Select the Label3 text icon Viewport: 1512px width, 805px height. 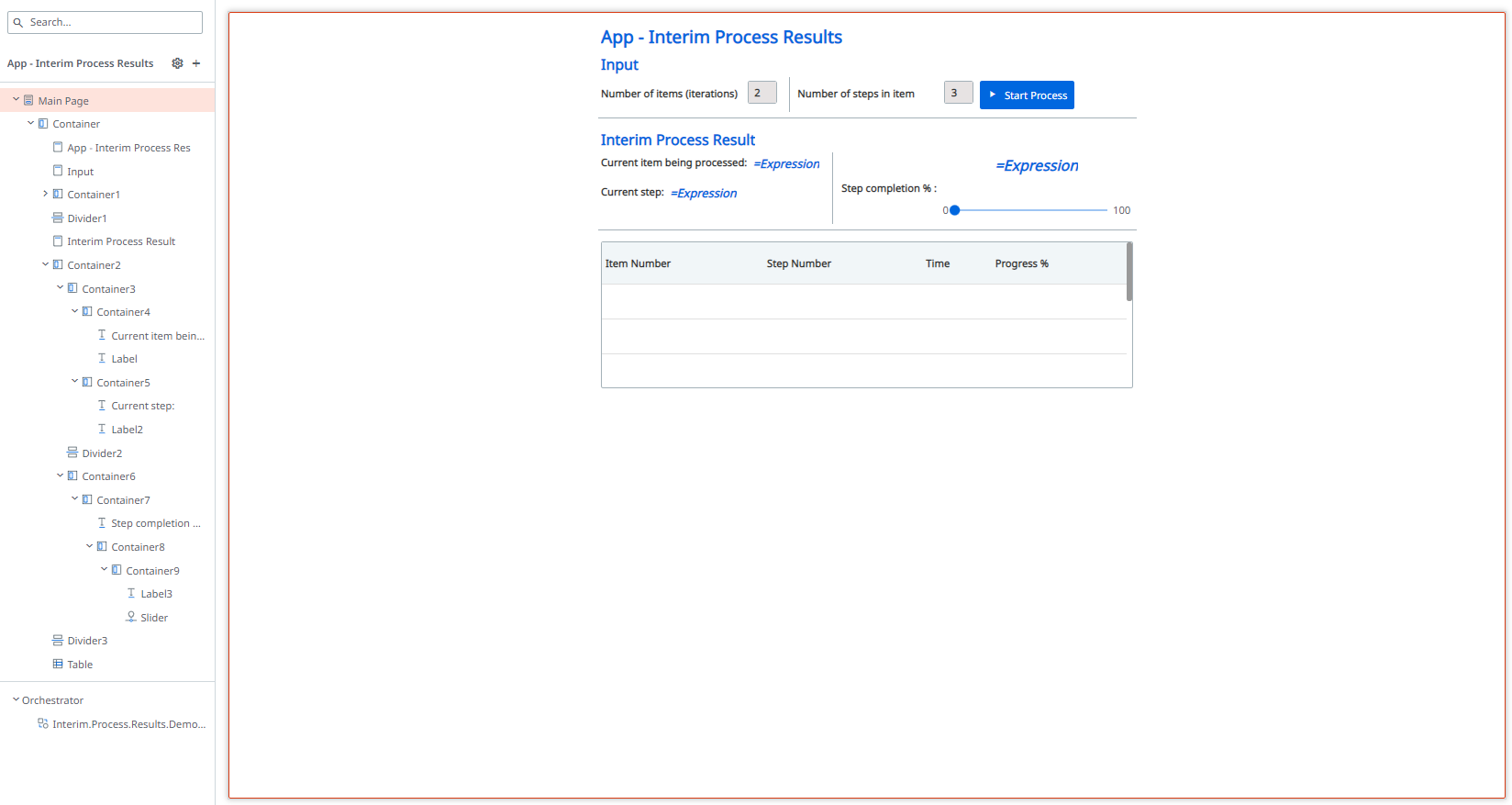131,594
